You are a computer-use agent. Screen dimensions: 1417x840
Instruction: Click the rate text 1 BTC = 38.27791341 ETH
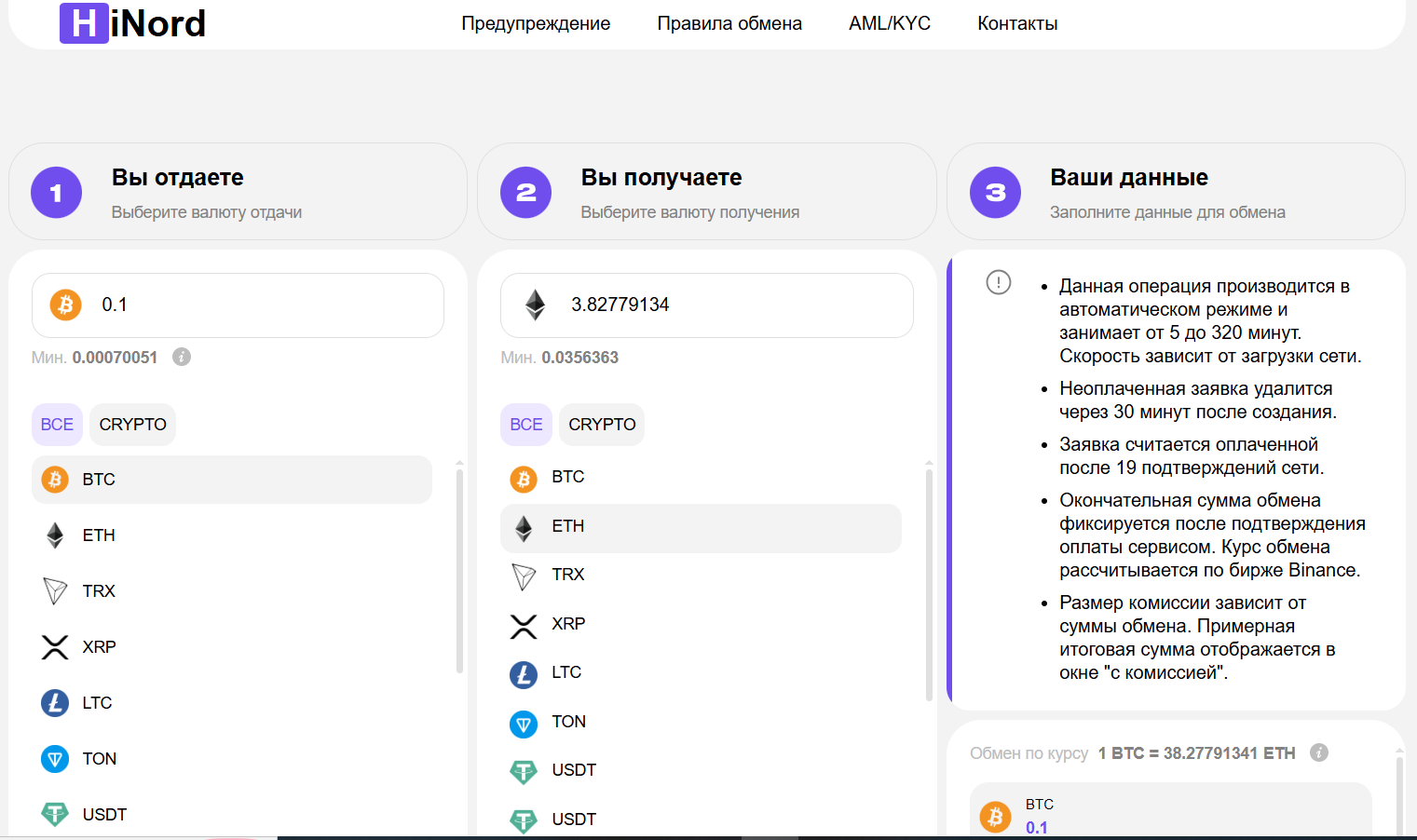point(1196,753)
